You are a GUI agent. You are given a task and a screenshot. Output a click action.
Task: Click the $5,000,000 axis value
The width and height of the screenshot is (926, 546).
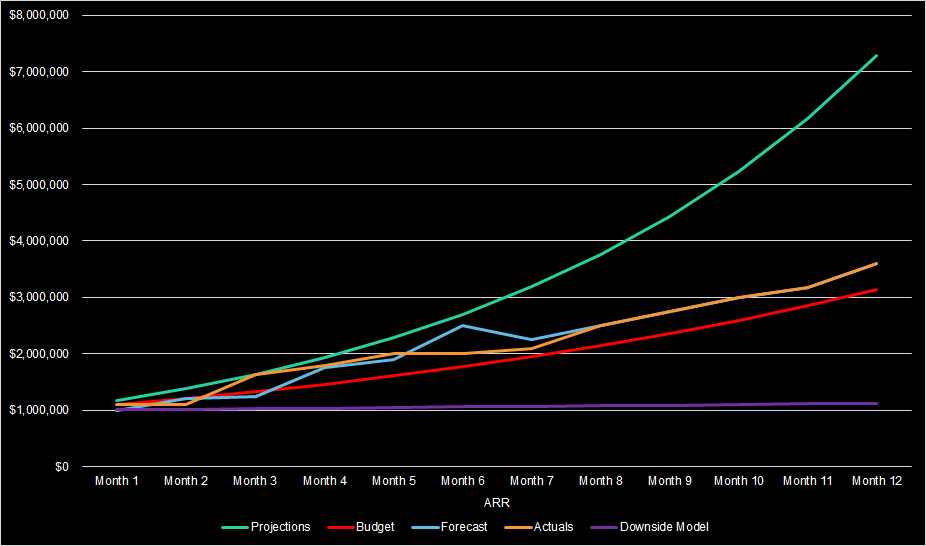click(39, 185)
